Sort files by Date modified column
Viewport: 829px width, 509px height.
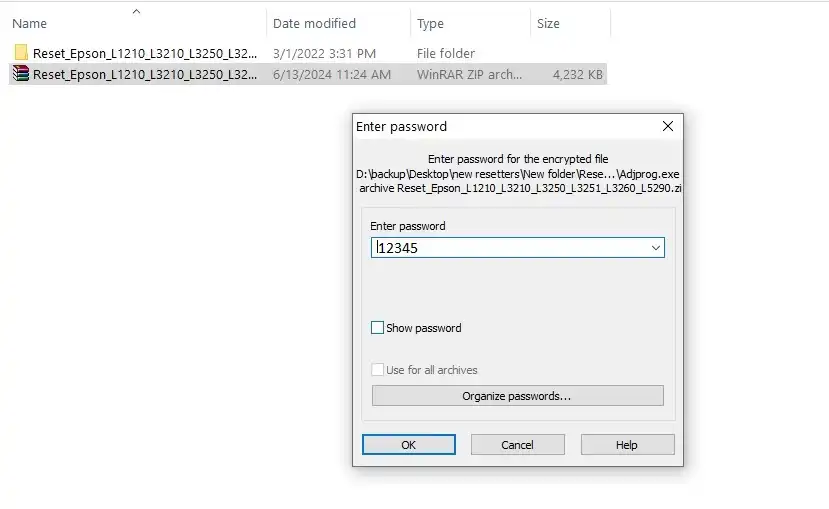pos(314,23)
